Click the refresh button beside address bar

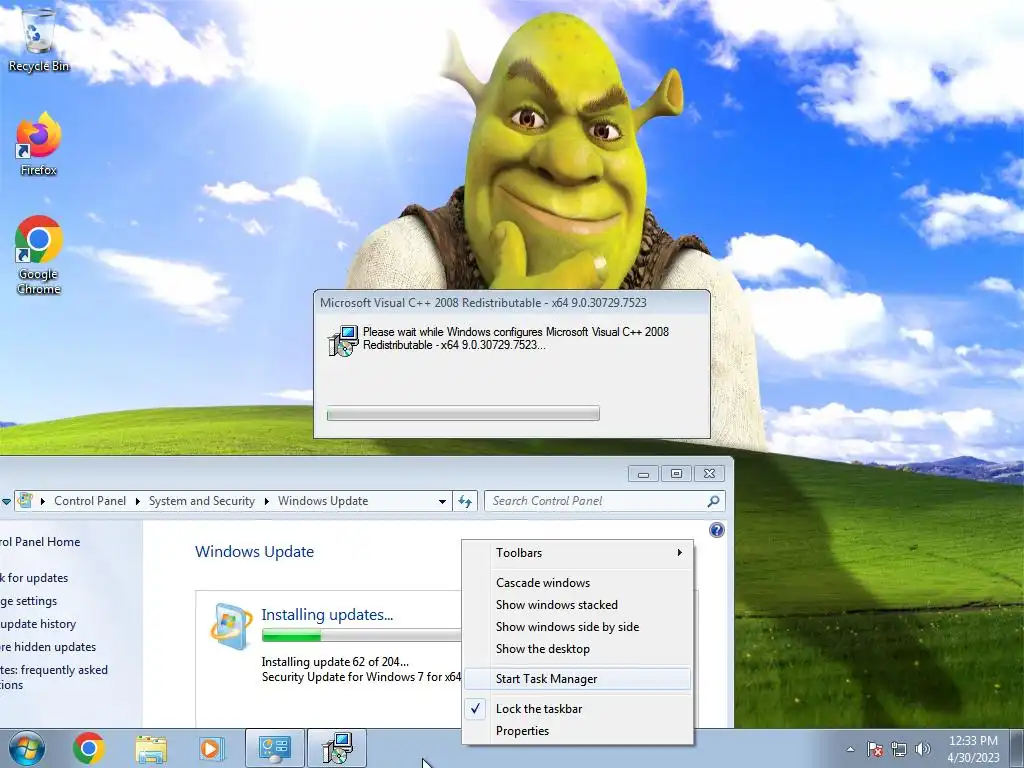465,501
